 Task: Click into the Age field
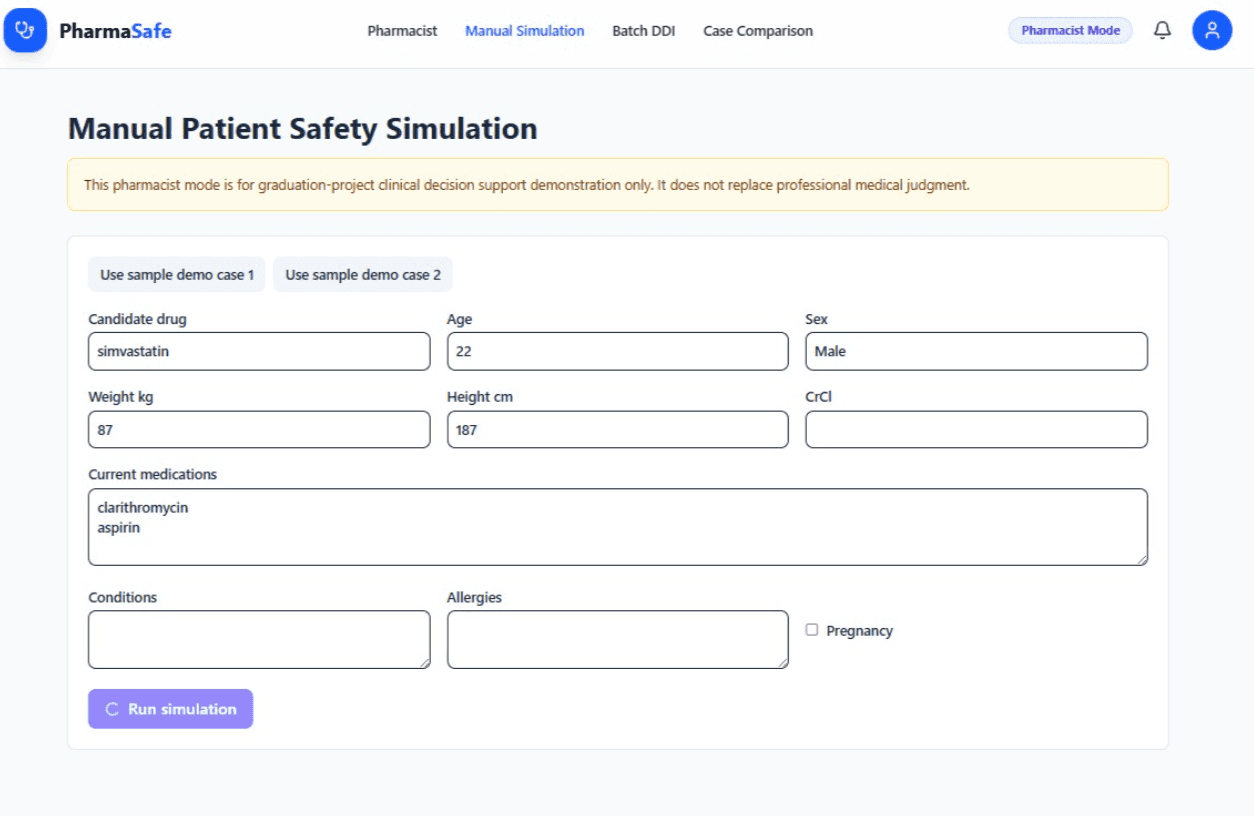[618, 351]
